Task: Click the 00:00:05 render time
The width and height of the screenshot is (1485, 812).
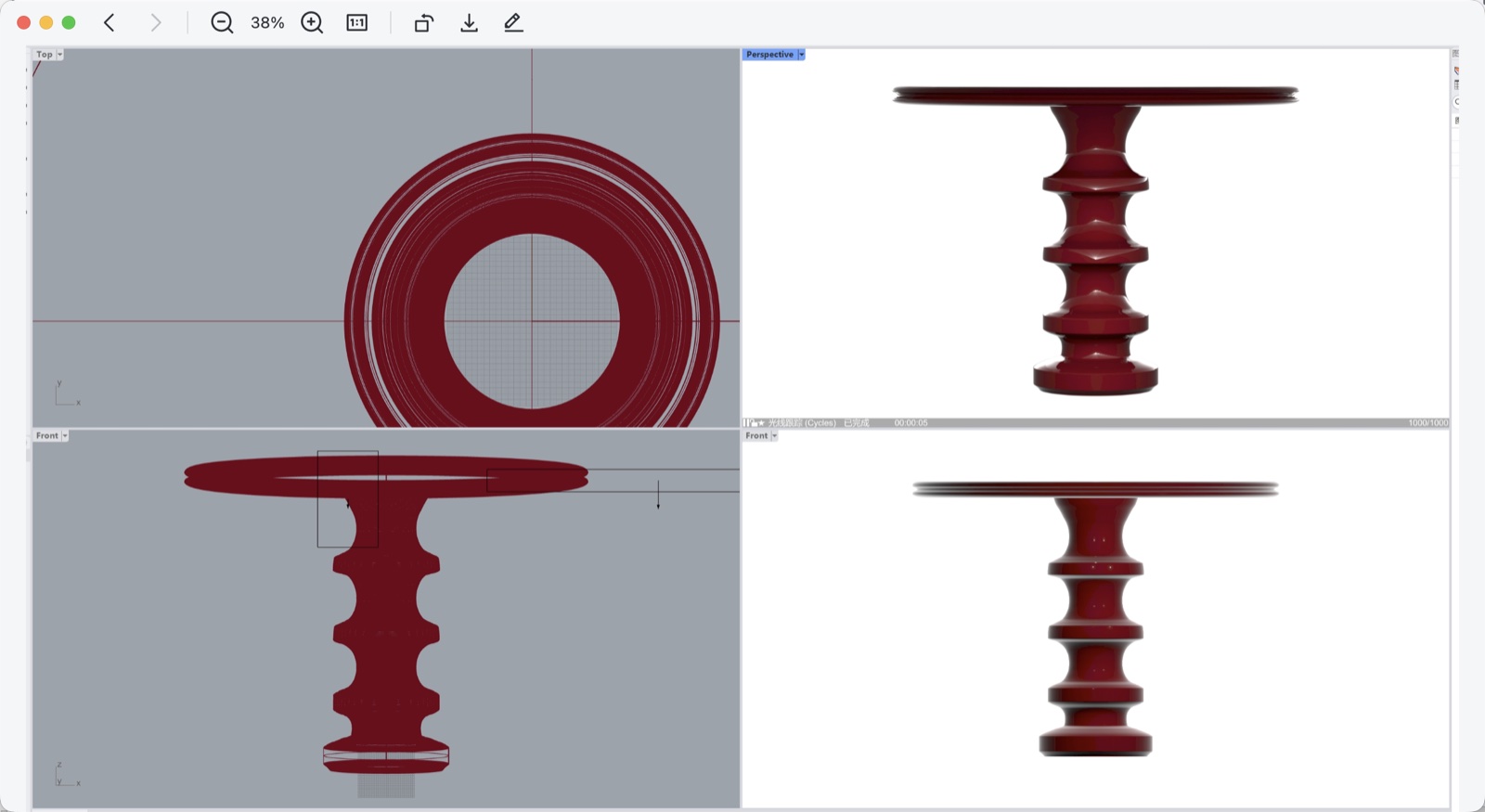Action: (x=910, y=423)
